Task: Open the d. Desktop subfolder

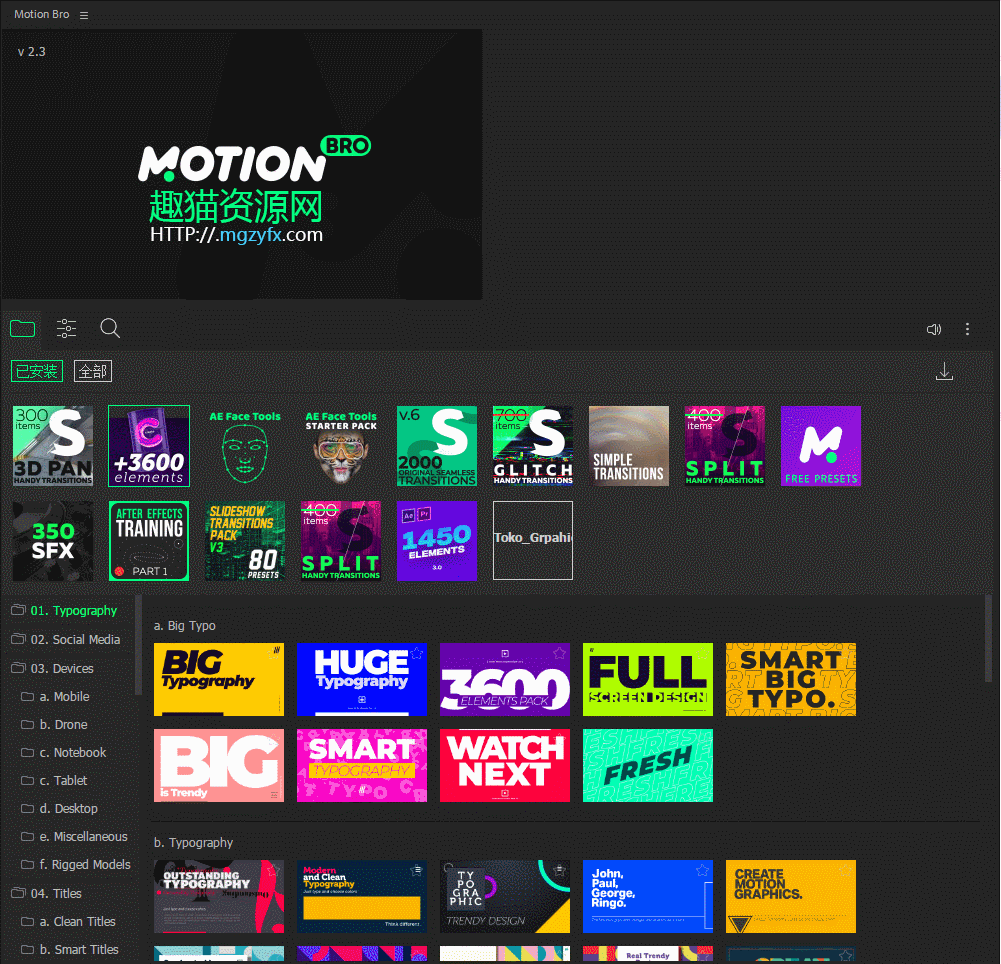Action: coord(59,809)
